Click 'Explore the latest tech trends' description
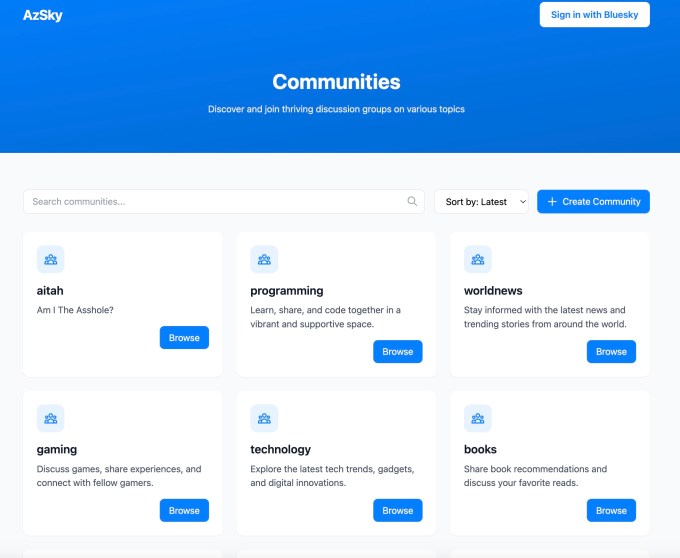 [332, 476]
